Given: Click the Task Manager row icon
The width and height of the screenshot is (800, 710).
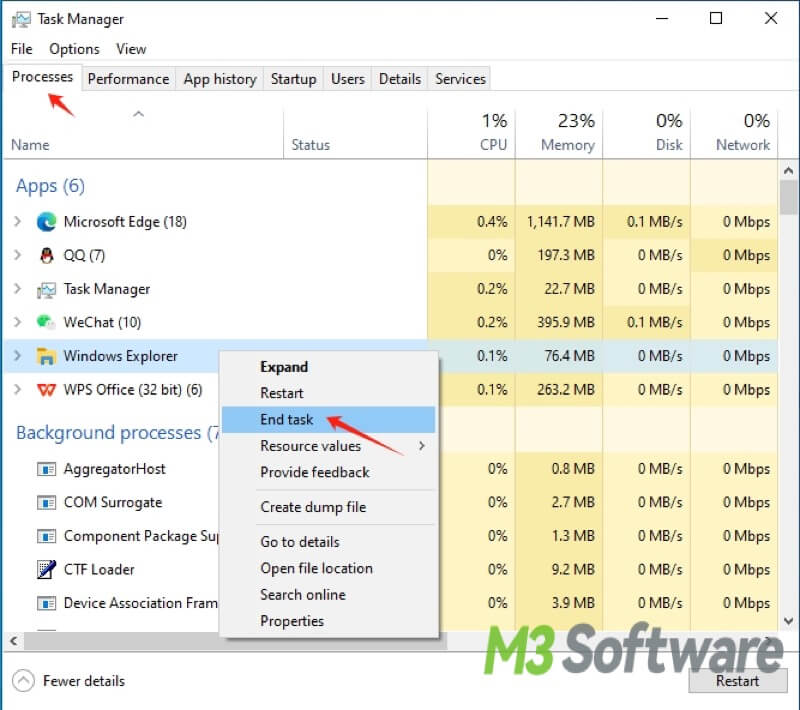Looking at the screenshot, I should (x=46, y=290).
